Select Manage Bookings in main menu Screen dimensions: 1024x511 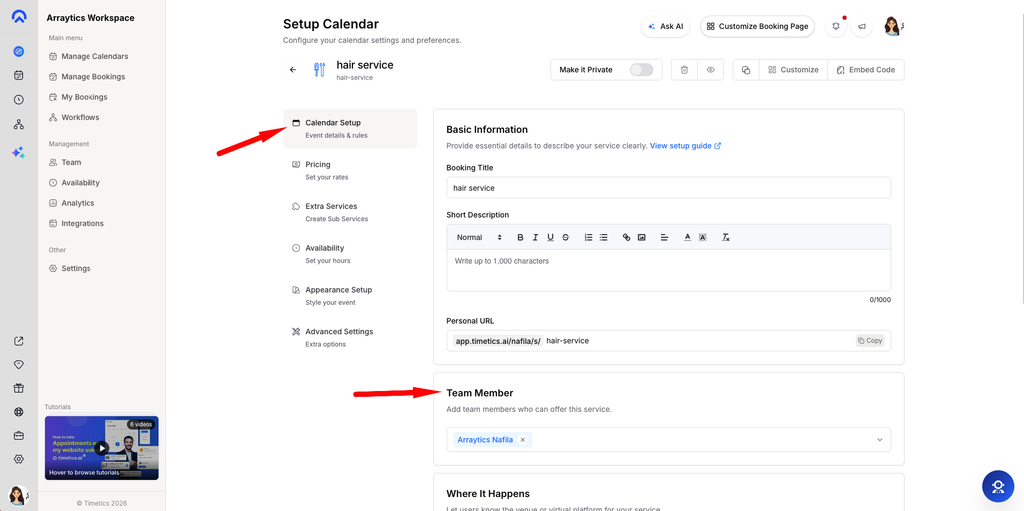(x=93, y=76)
